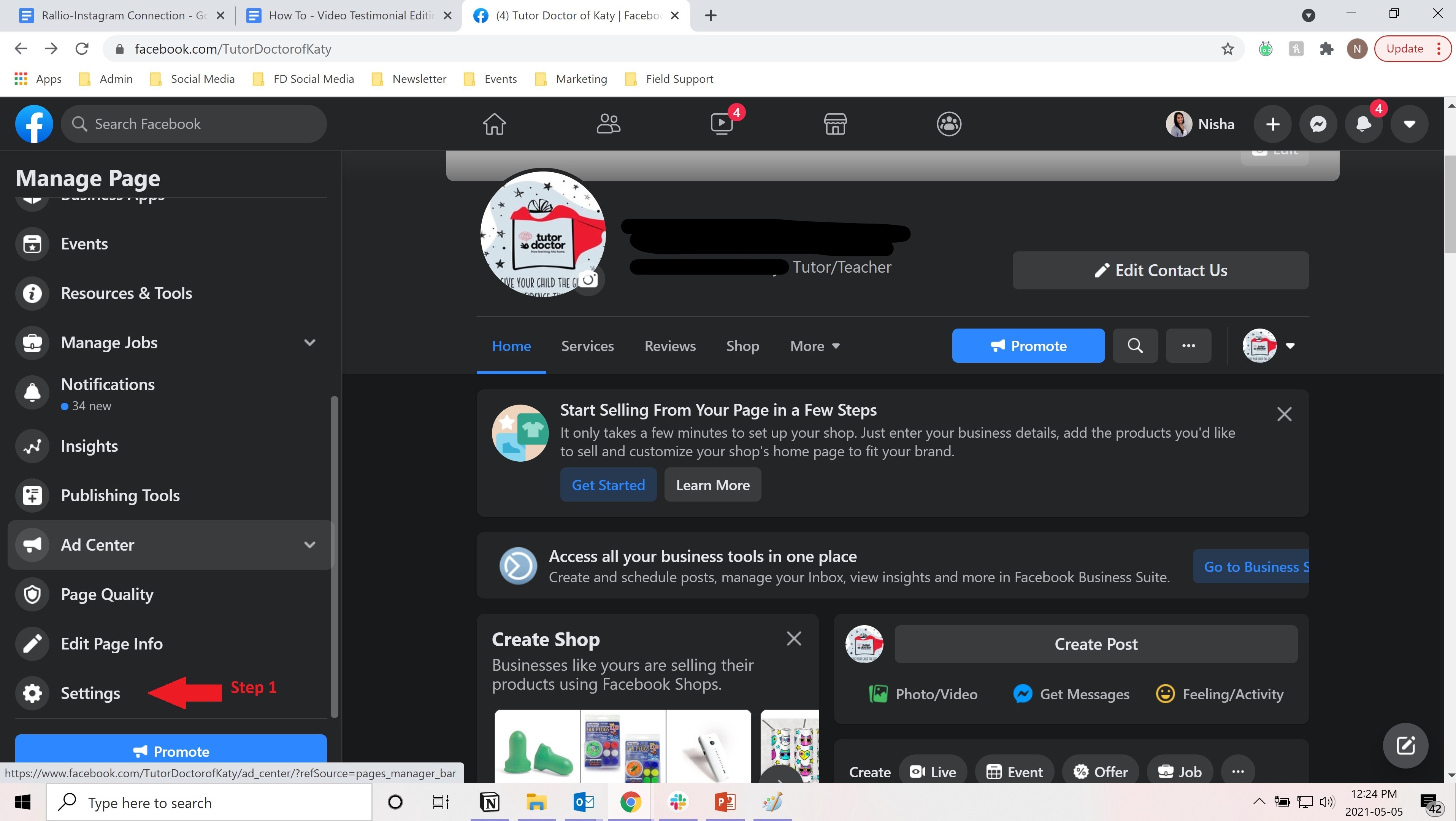Expand the Manage Jobs section

pyautogui.click(x=309, y=343)
